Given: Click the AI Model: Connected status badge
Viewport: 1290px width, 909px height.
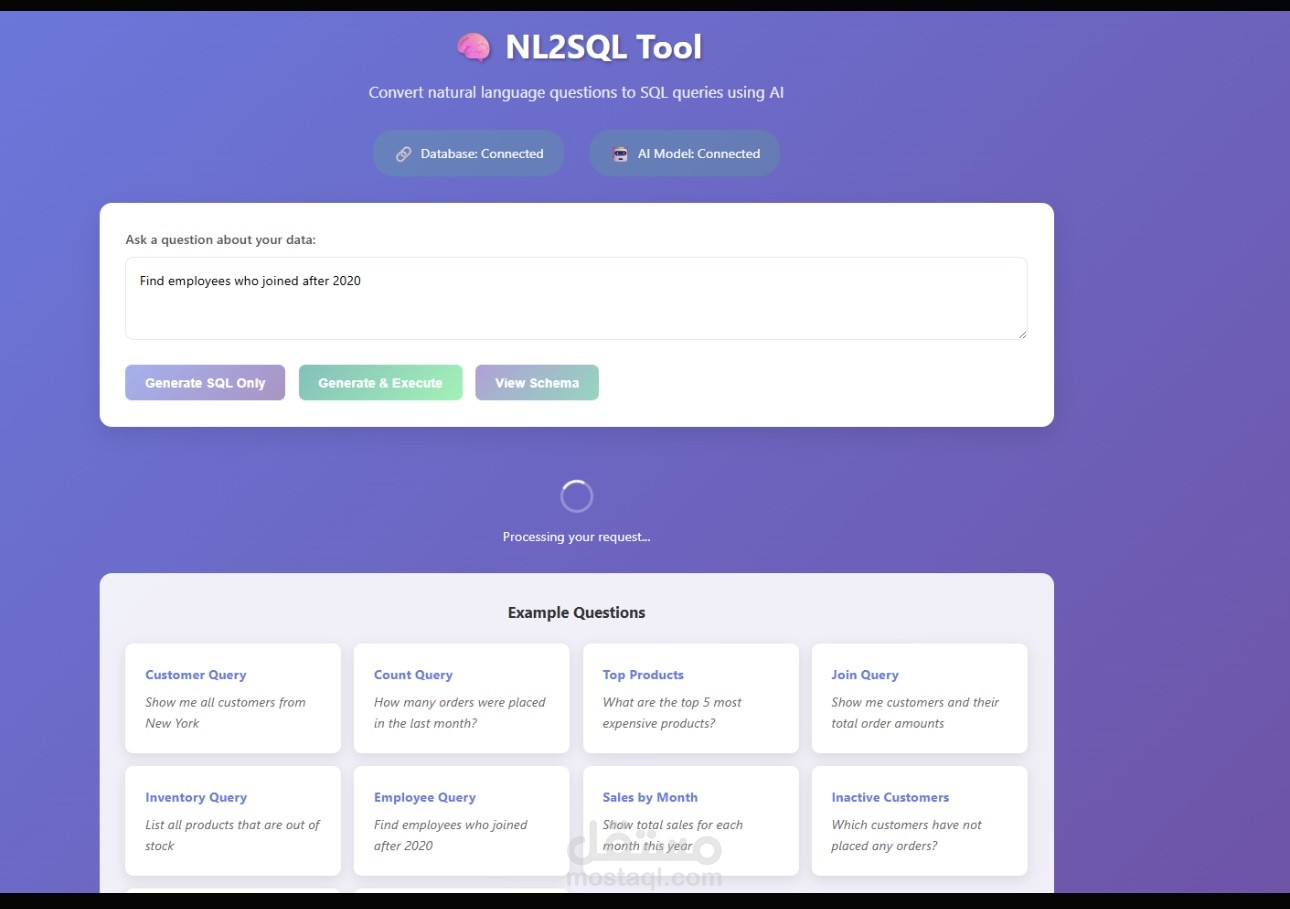Looking at the screenshot, I should click(x=685, y=154).
